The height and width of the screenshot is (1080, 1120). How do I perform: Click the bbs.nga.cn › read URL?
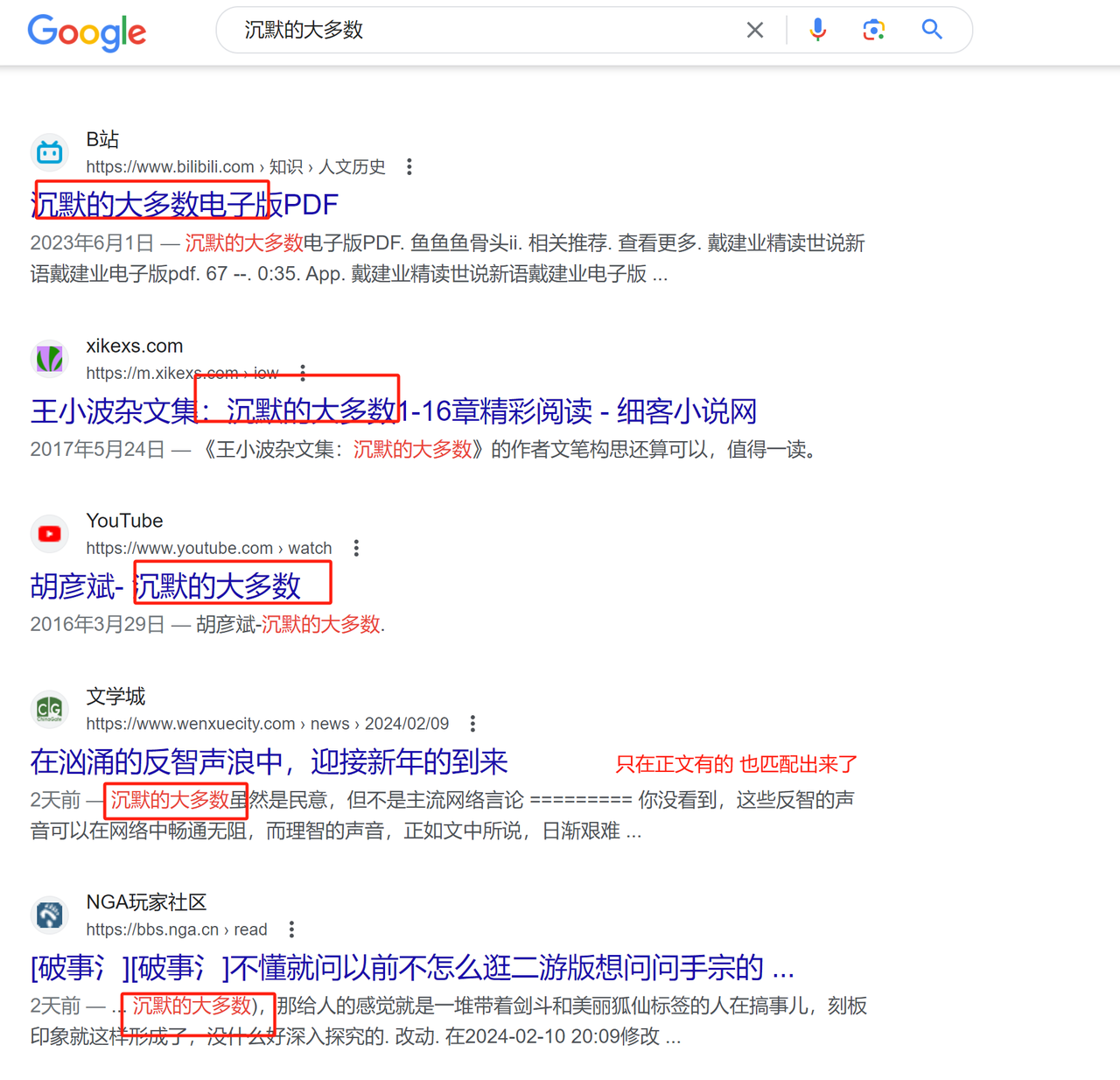coord(177,929)
